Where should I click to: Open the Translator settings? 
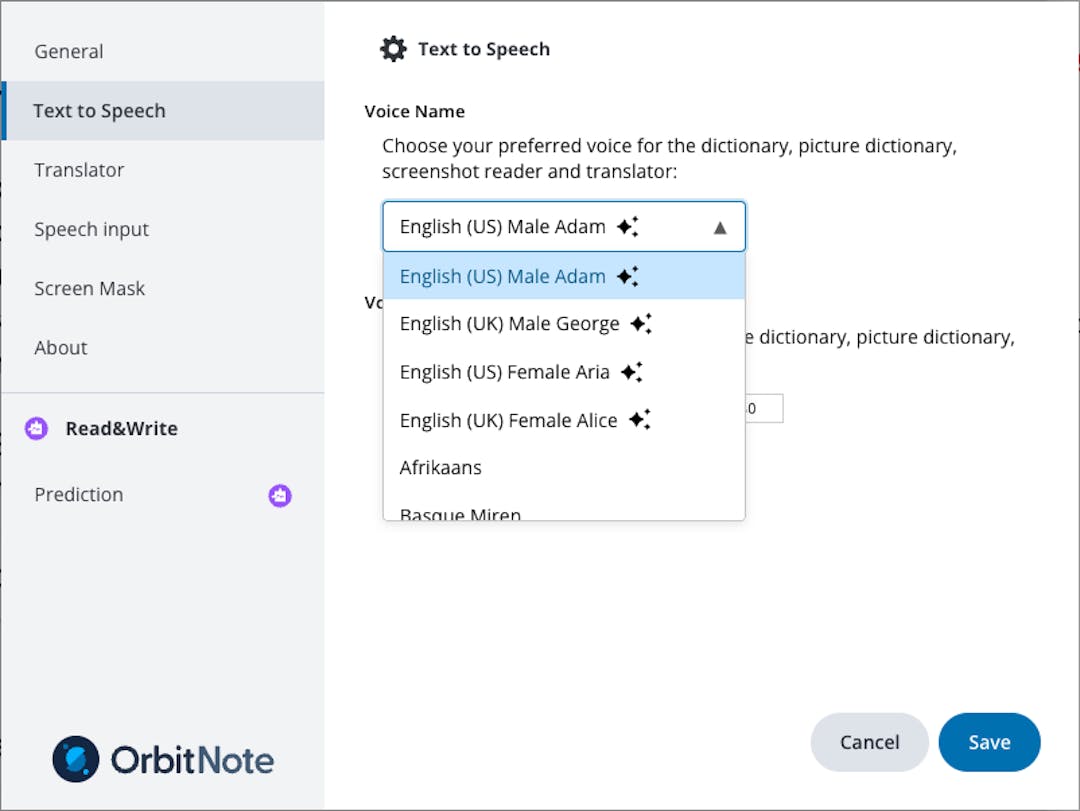tap(80, 170)
